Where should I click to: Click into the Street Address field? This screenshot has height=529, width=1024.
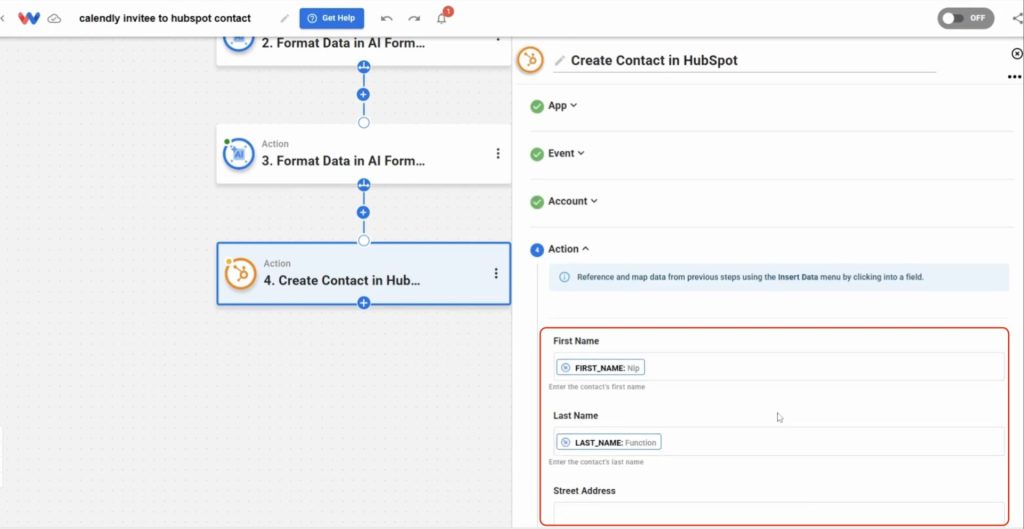[779, 513]
